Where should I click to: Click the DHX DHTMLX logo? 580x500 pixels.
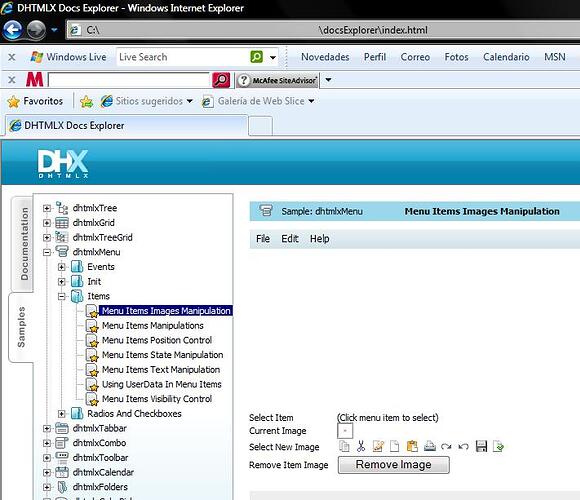[x=63, y=164]
